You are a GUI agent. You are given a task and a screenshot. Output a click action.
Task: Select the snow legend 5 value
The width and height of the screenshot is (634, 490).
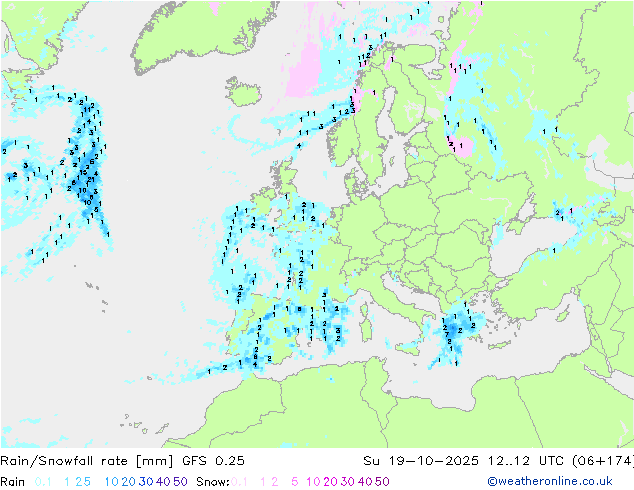[295, 482]
